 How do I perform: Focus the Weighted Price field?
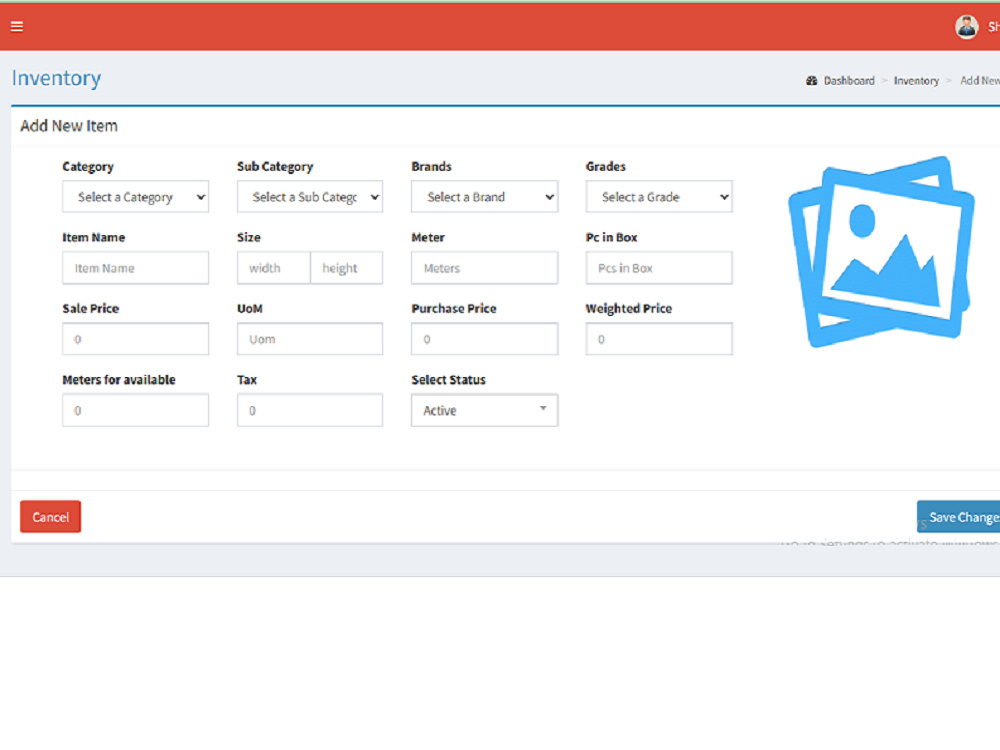tap(659, 339)
